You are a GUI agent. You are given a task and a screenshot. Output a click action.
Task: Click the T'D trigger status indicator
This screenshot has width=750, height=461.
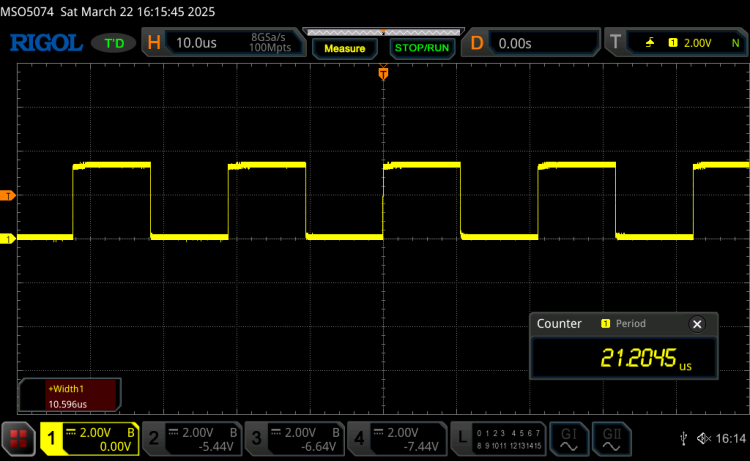(x=114, y=43)
